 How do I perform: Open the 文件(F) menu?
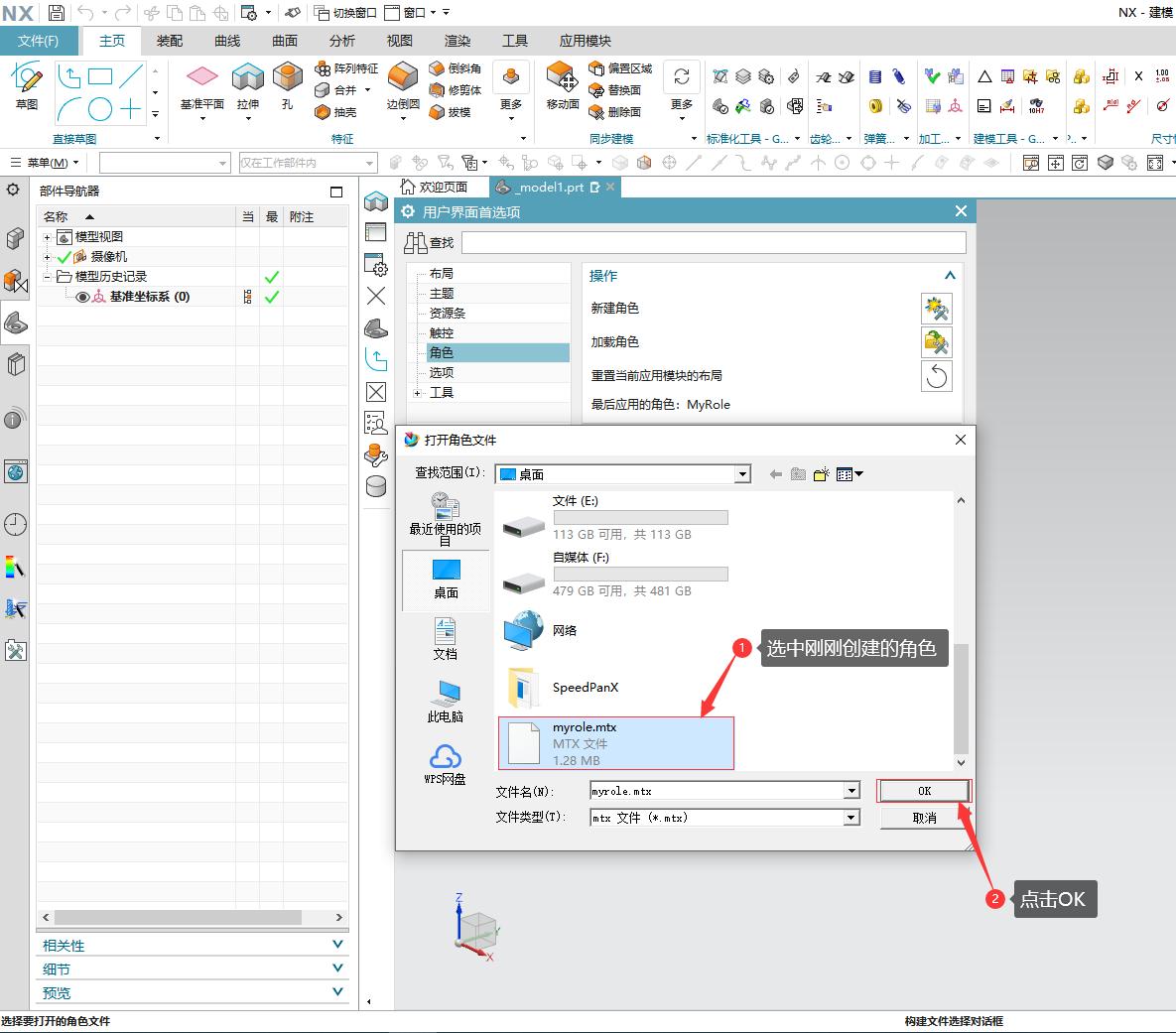(38, 41)
